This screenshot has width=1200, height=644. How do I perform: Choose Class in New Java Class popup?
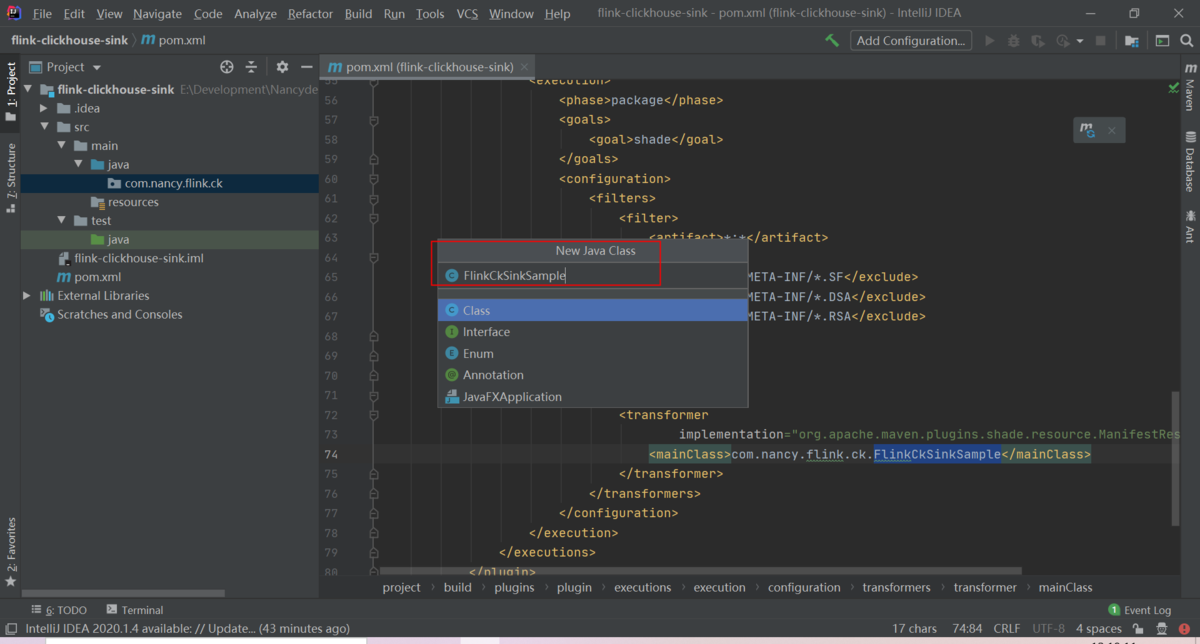593,310
